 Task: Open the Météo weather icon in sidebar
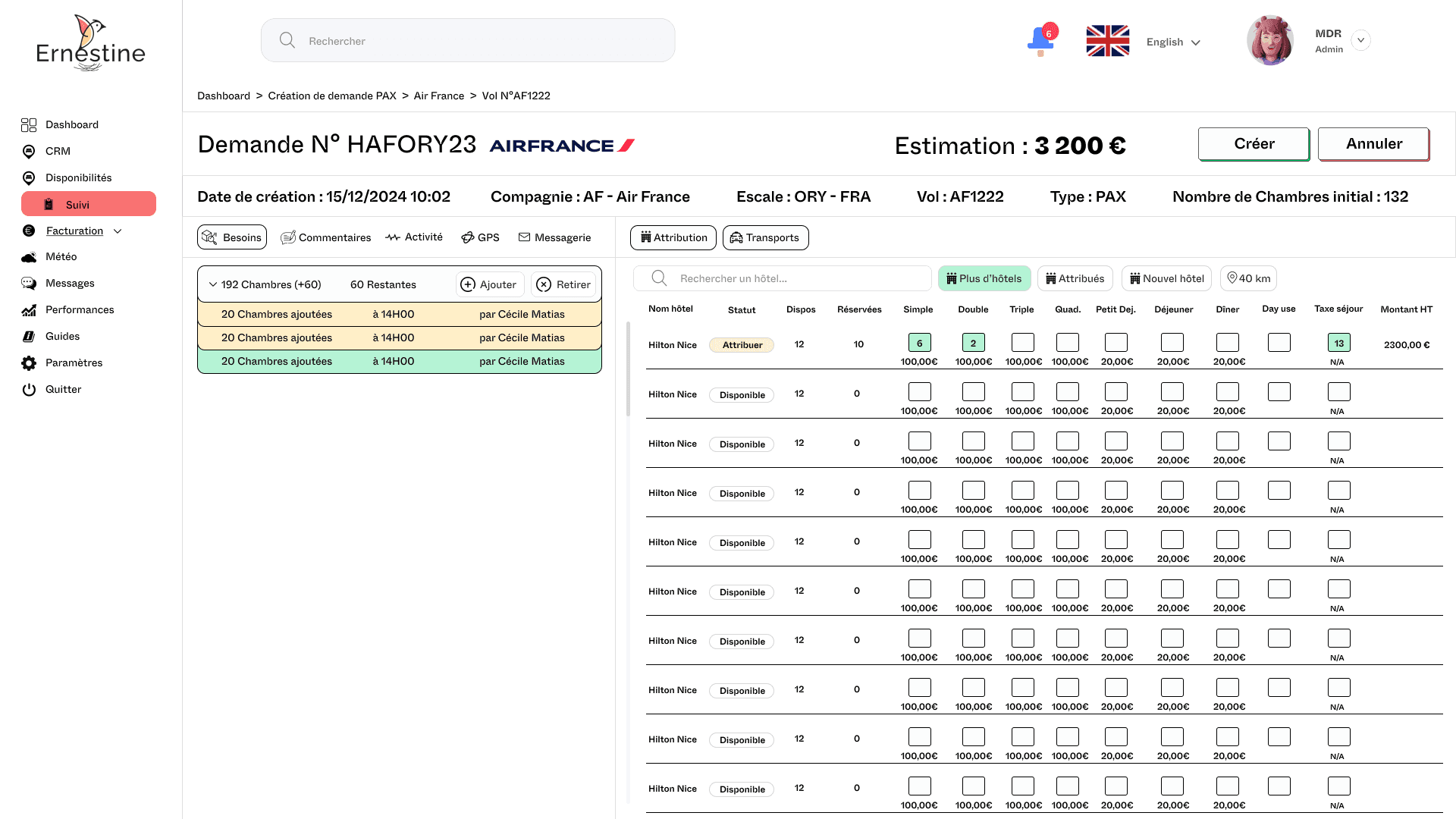coord(29,257)
